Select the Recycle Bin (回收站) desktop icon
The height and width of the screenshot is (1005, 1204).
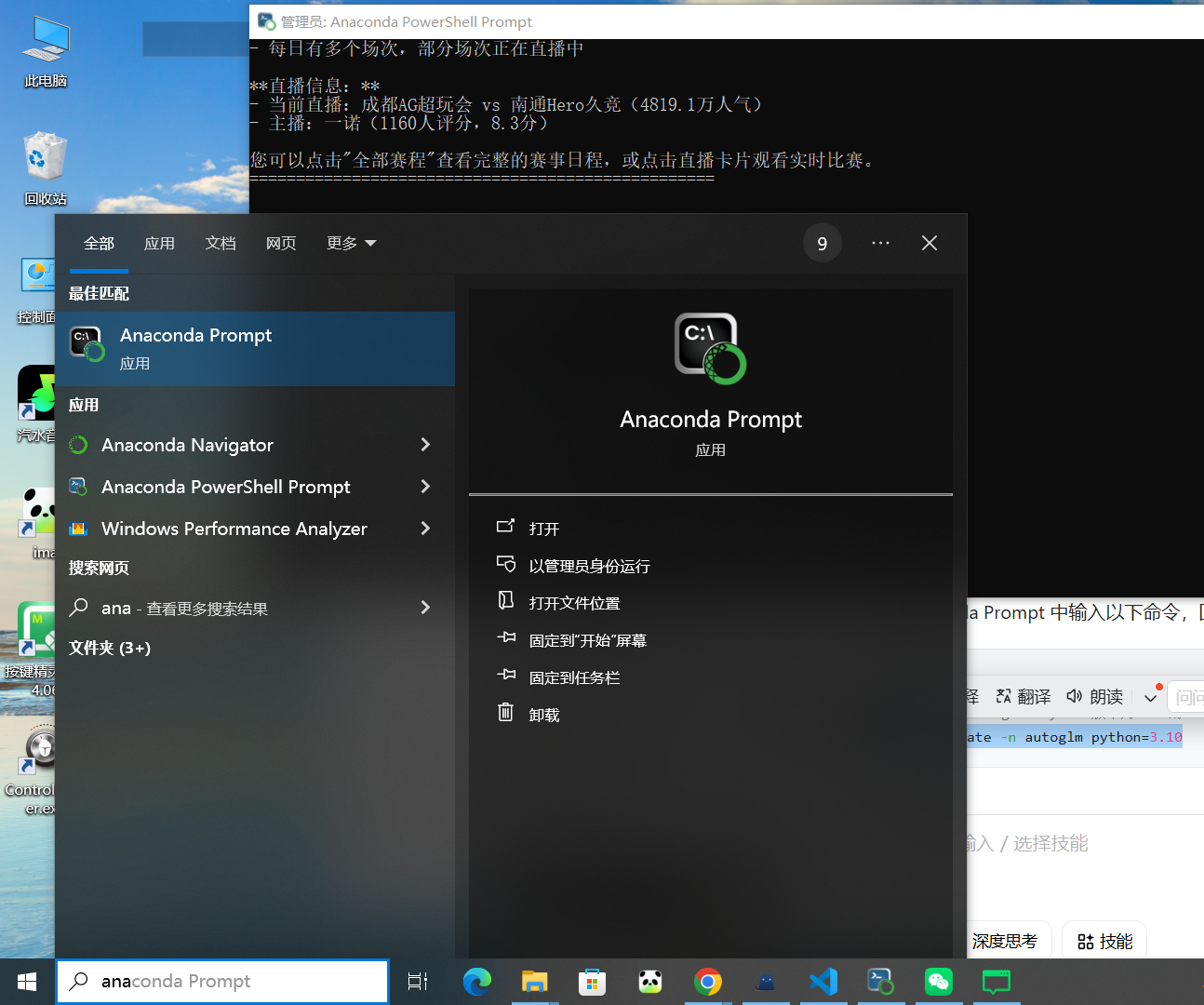point(46,169)
